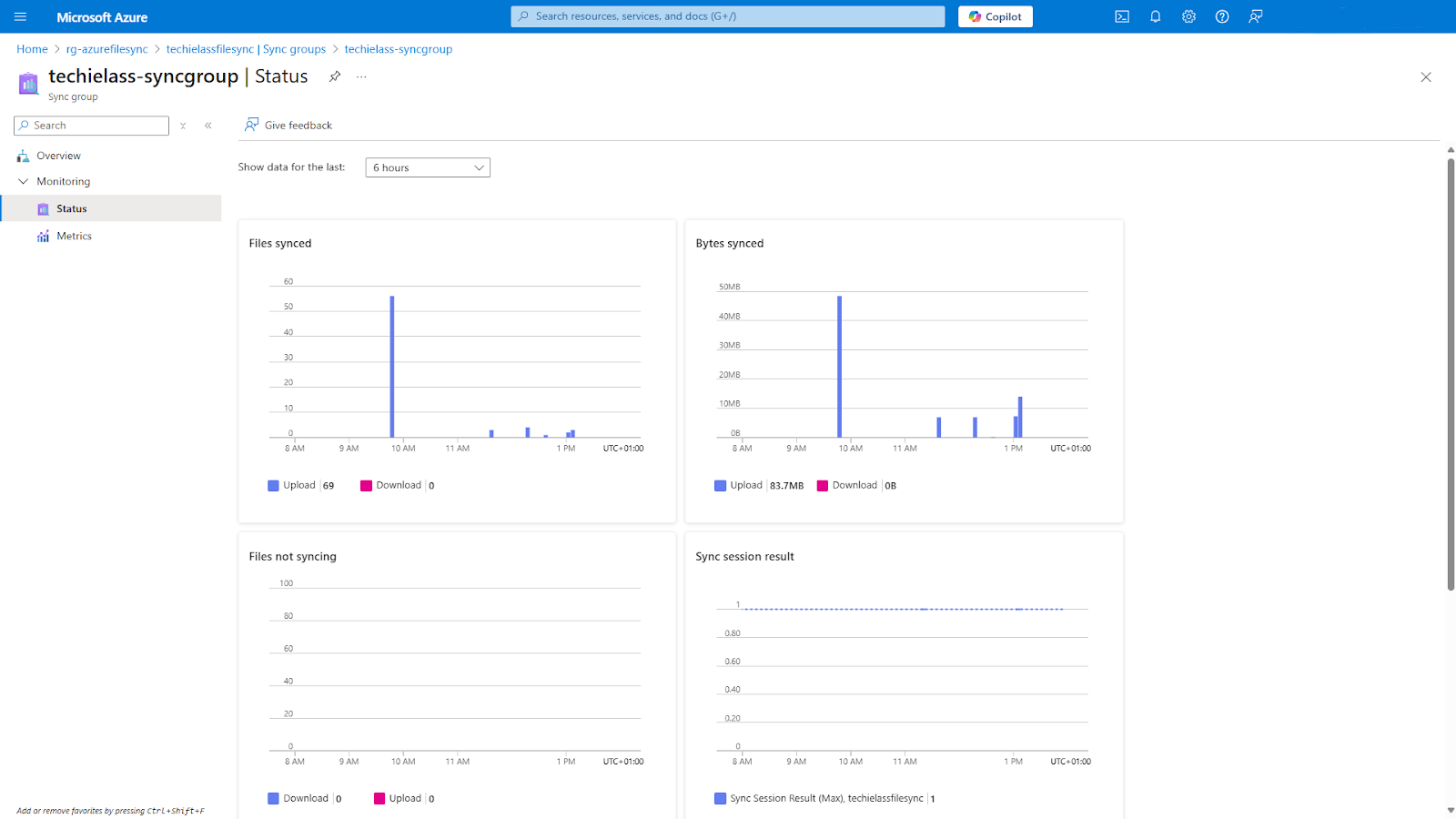Screen dimensions: 1456x819
Task: Clear the sidebar search with the x
Action: pyautogui.click(x=182, y=125)
